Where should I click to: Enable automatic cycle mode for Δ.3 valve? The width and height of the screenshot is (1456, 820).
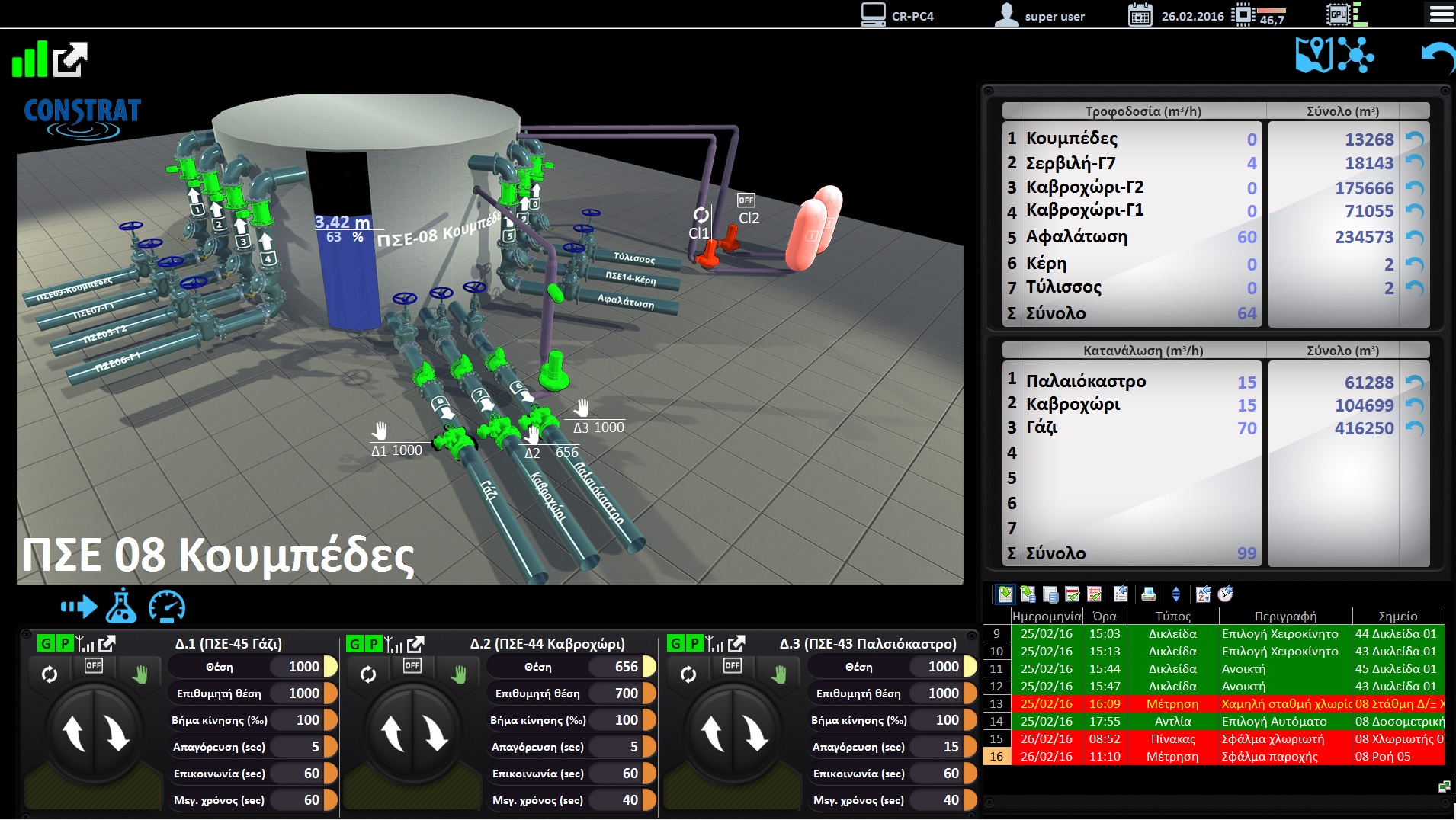(688, 674)
